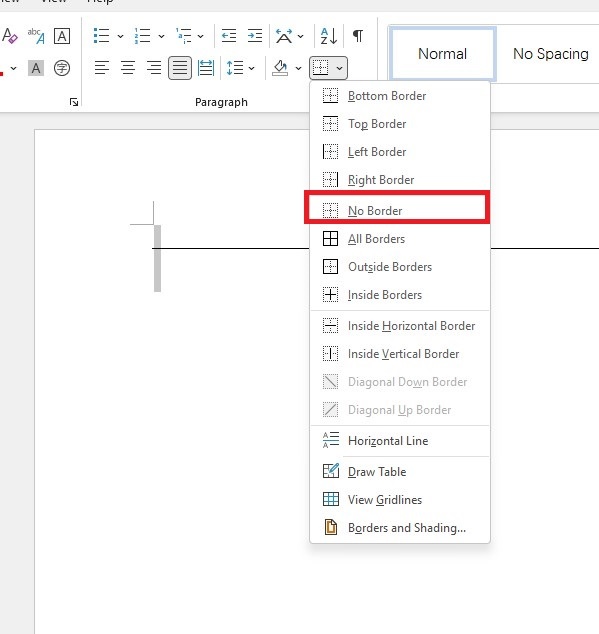Toggle Character Shading icon
The image size is (599, 634).
click(36, 68)
